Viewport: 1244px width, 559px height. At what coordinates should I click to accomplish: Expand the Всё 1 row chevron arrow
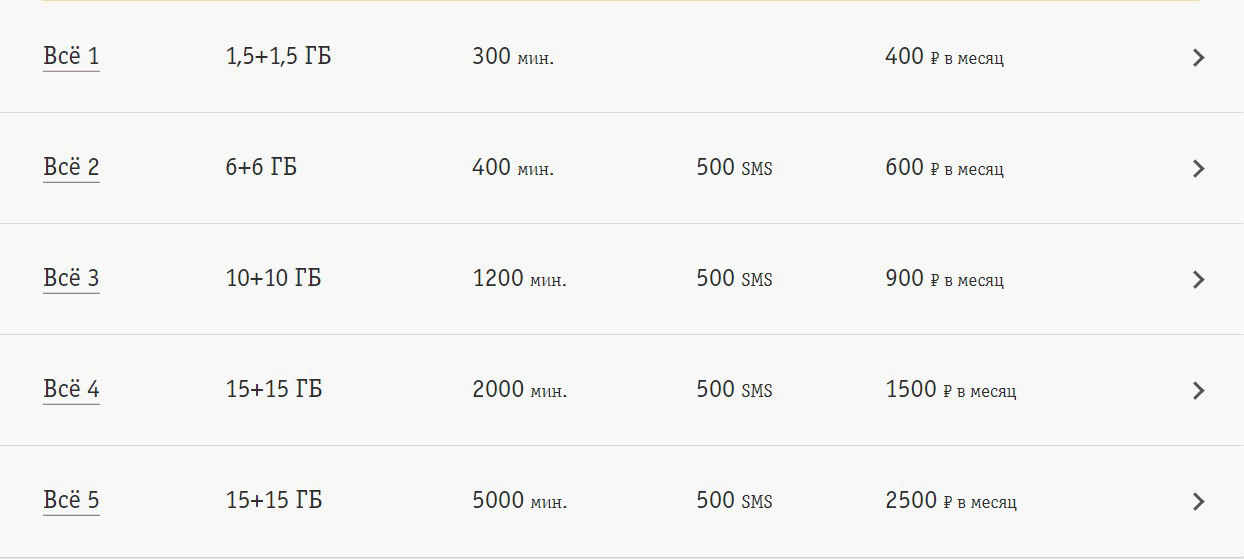(1198, 58)
